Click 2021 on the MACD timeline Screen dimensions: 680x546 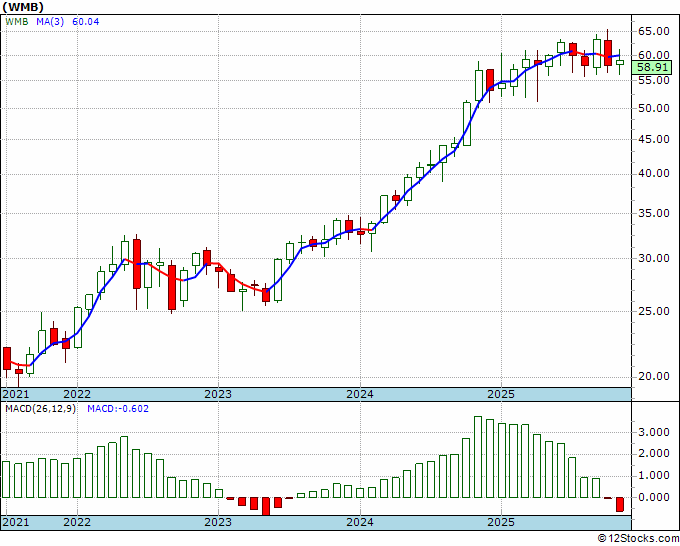tap(16, 522)
